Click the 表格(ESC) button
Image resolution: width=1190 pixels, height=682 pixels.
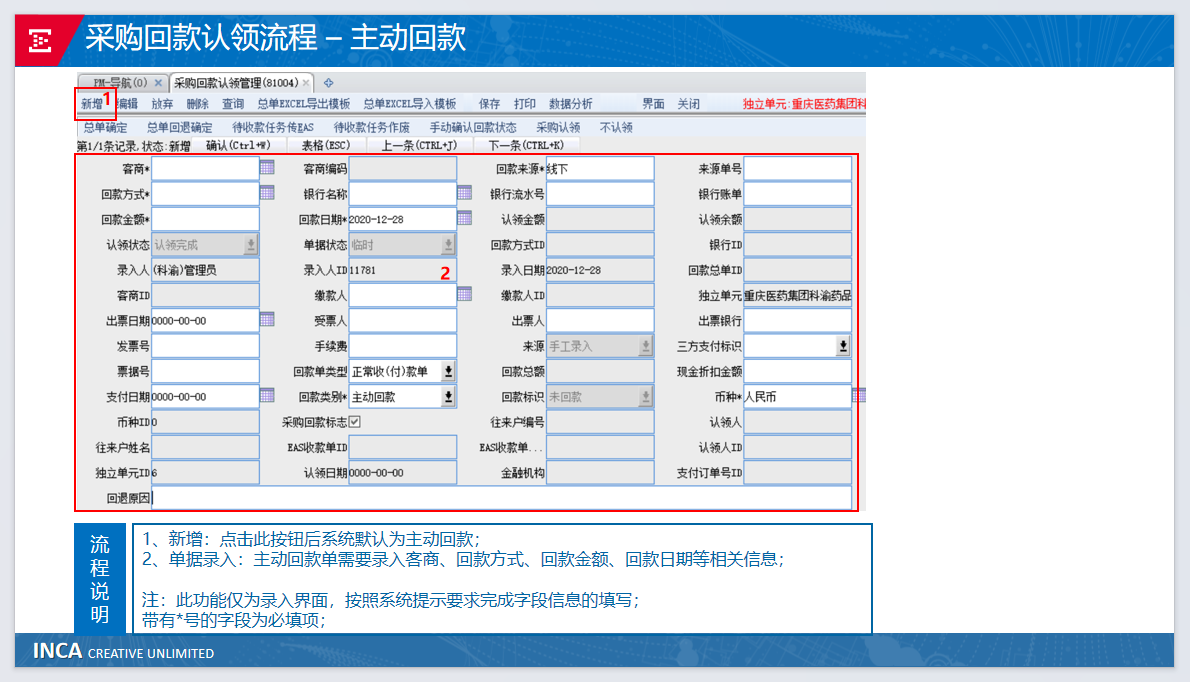click(326, 146)
